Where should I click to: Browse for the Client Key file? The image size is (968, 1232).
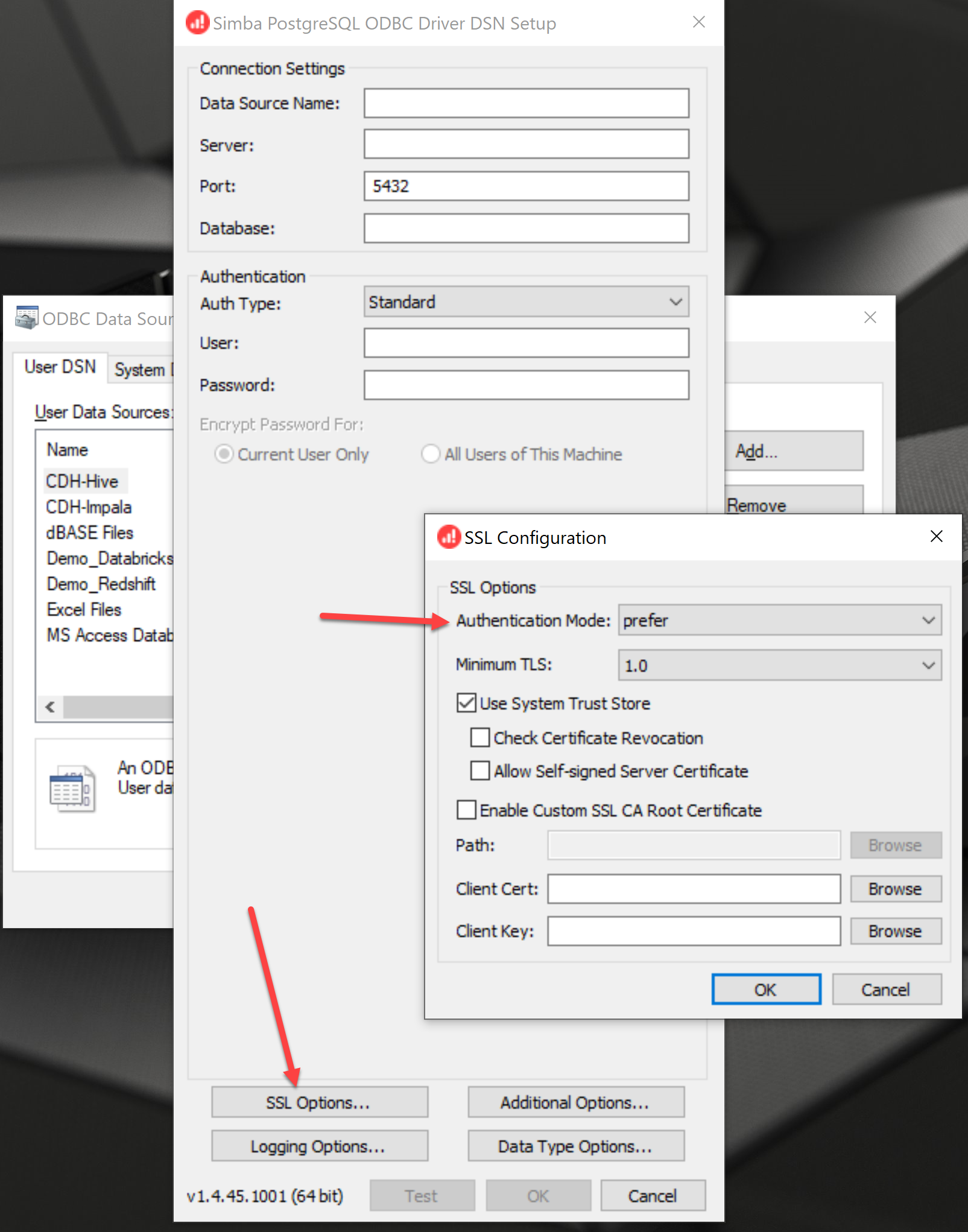(896, 930)
